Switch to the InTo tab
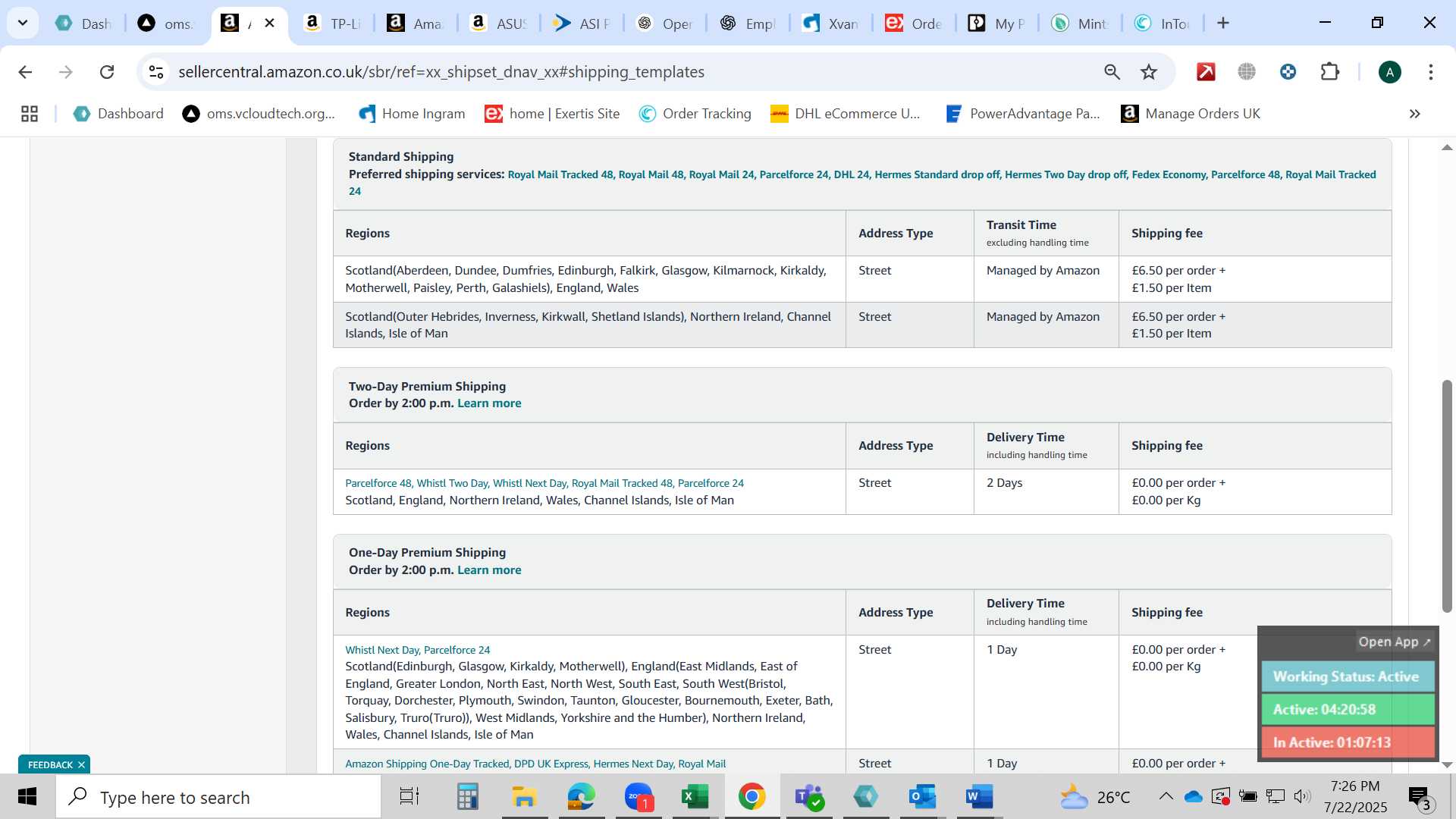 point(1162,24)
